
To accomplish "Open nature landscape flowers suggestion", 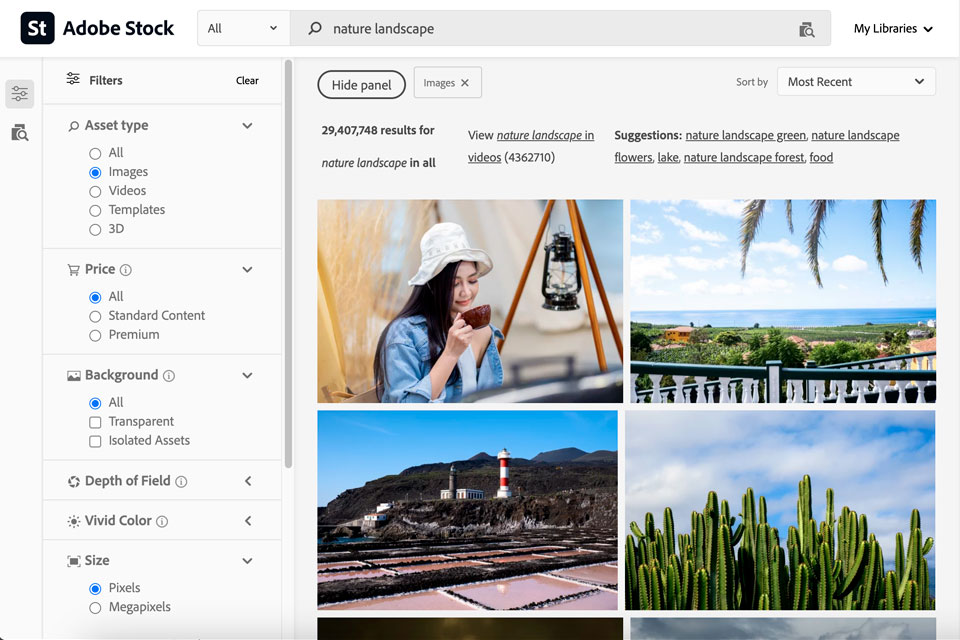I will 757,146.
